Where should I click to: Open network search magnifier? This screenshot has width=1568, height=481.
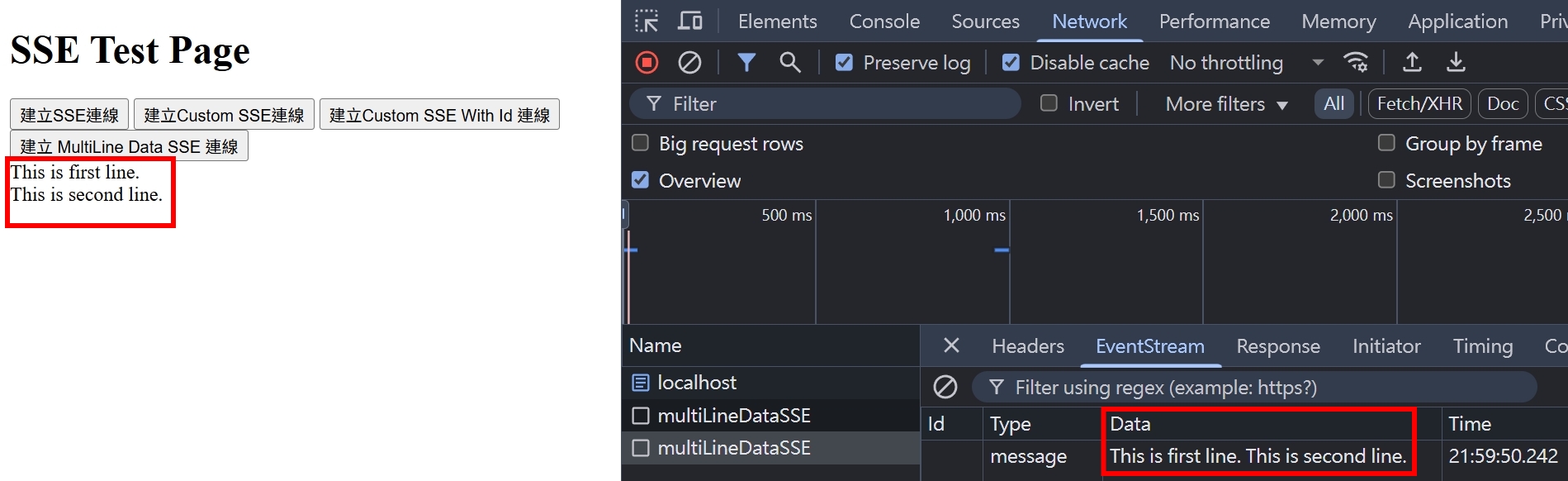point(790,62)
